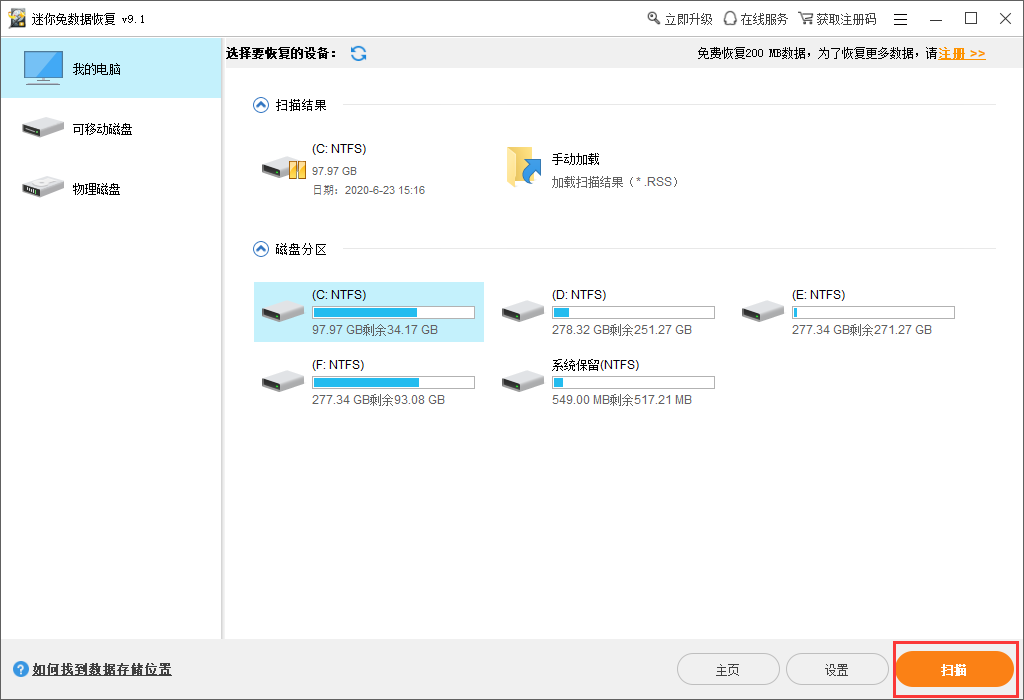
Task: Open the 注册 >> link
Action: coord(962,54)
